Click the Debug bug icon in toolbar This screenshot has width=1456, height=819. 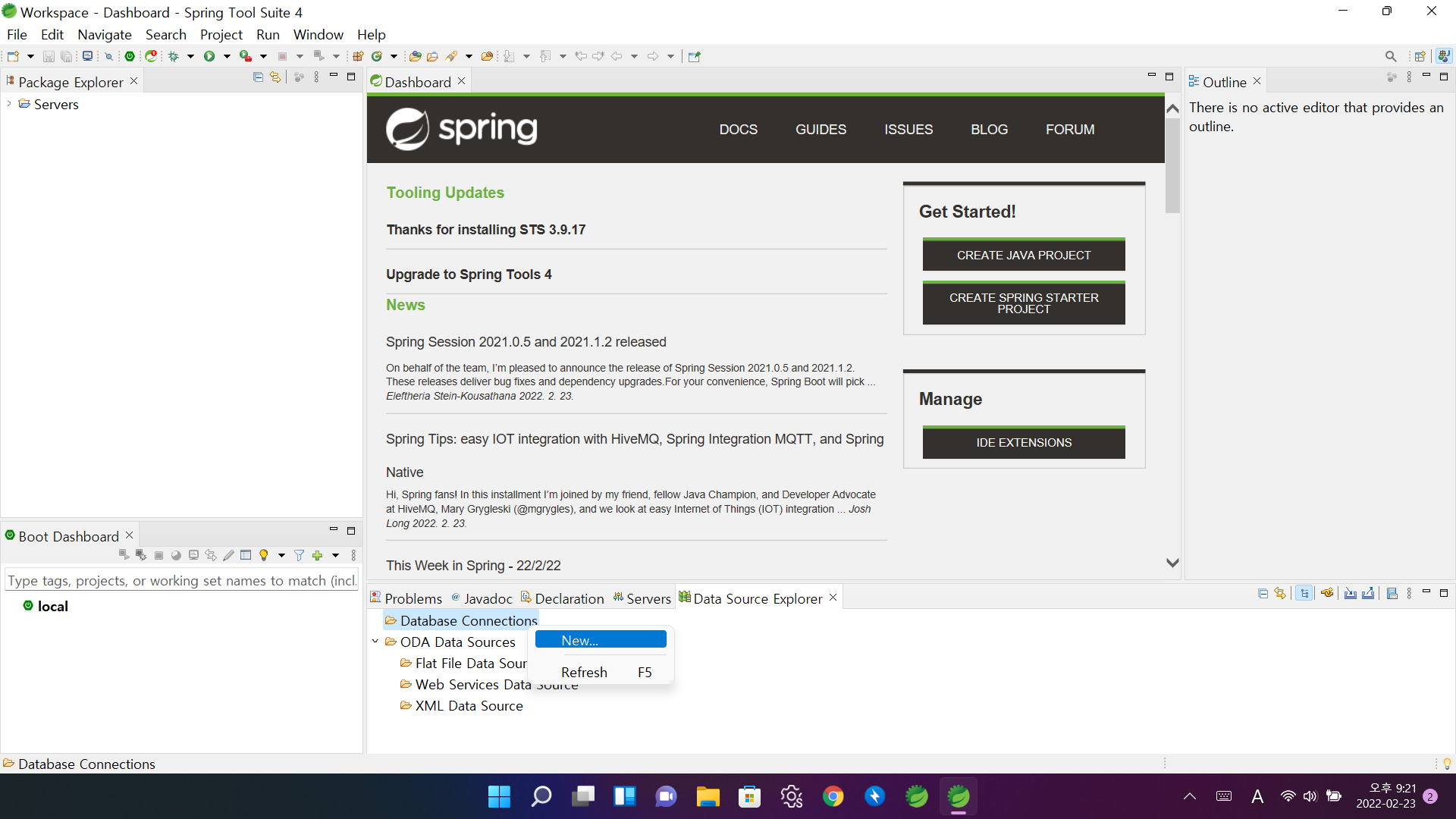pos(174,56)
